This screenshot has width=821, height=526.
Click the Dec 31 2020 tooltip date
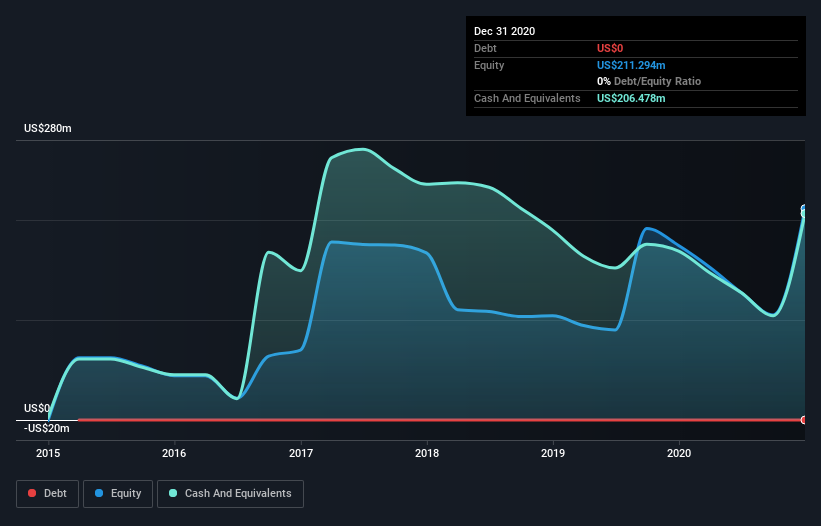[505, 31]
